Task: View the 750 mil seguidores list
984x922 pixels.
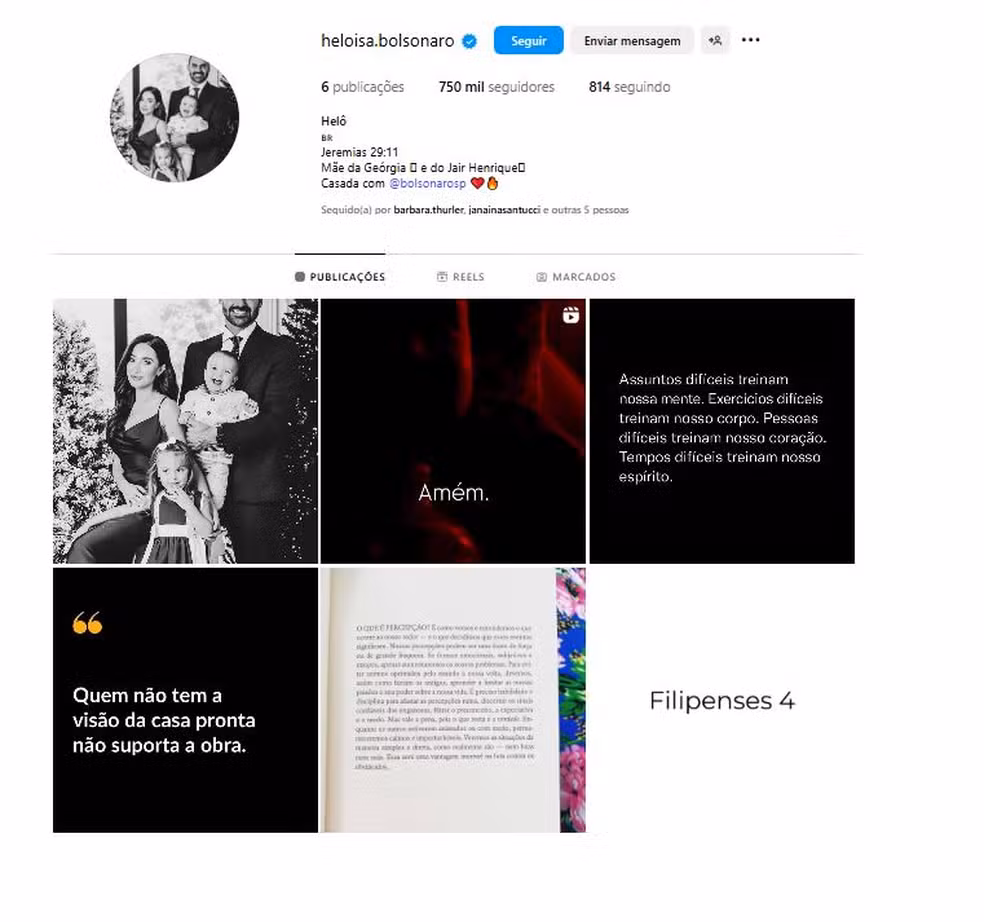Action: coord(496,87)
